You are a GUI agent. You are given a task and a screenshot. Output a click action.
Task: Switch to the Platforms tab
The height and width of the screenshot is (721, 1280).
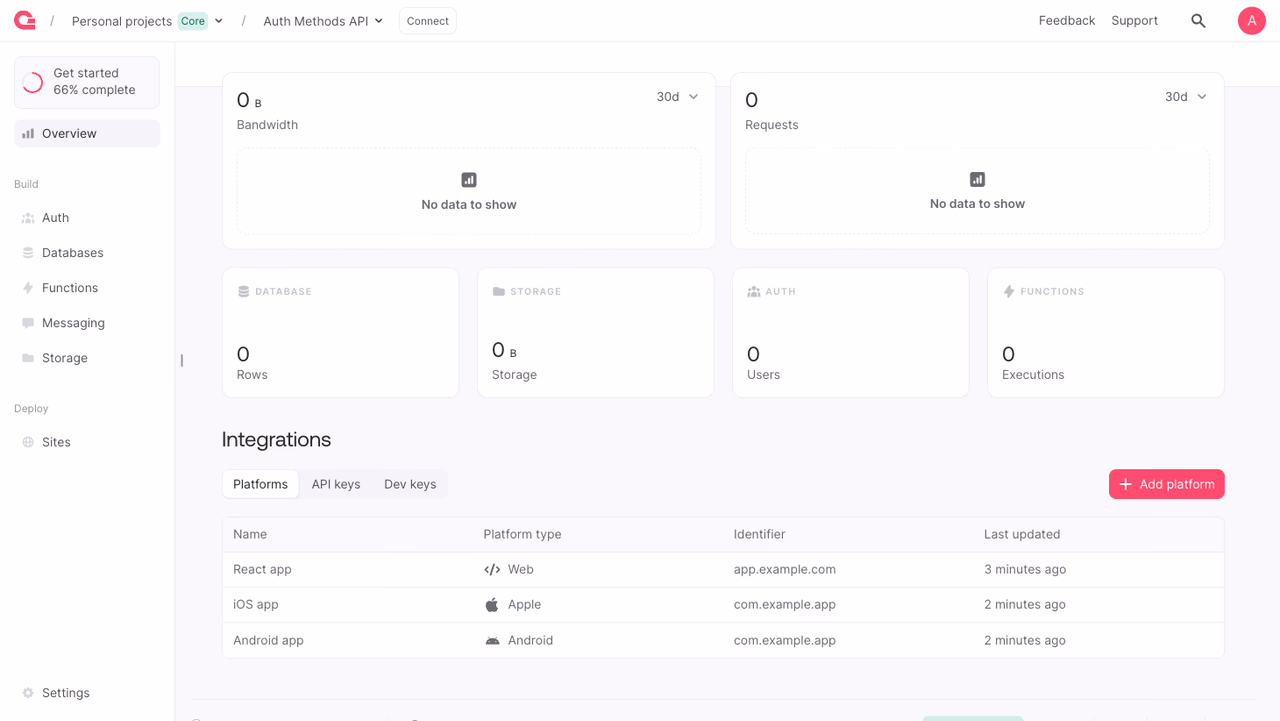coord(260,484)
